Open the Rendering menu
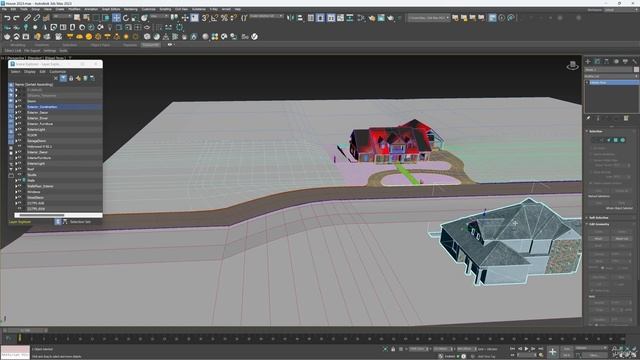Screen dimensions: 640x360 131,9
